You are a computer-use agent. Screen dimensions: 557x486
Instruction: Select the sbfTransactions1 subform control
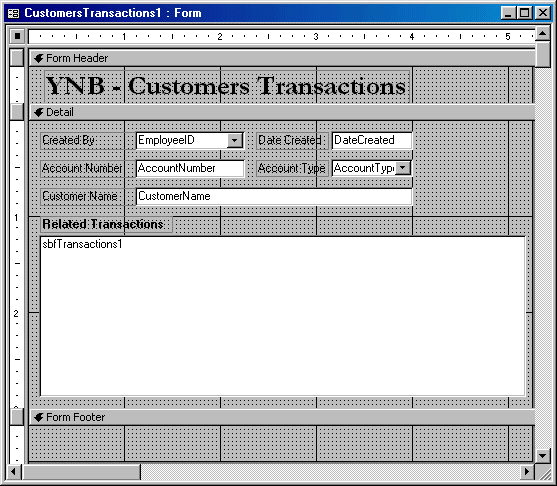point(283,316)
